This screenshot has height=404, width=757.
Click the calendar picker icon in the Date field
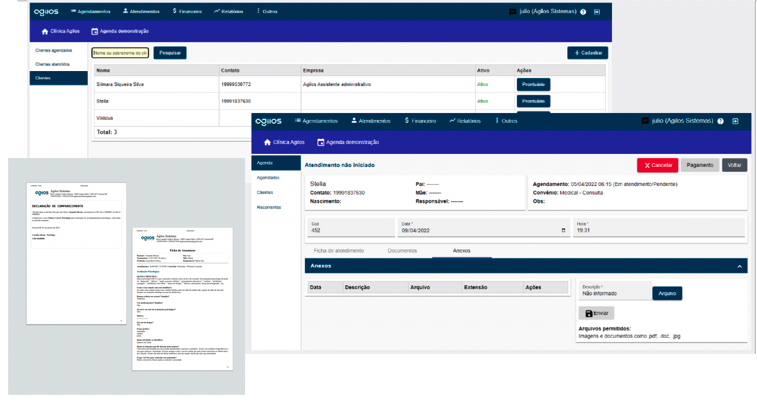(x=563, y=230)
